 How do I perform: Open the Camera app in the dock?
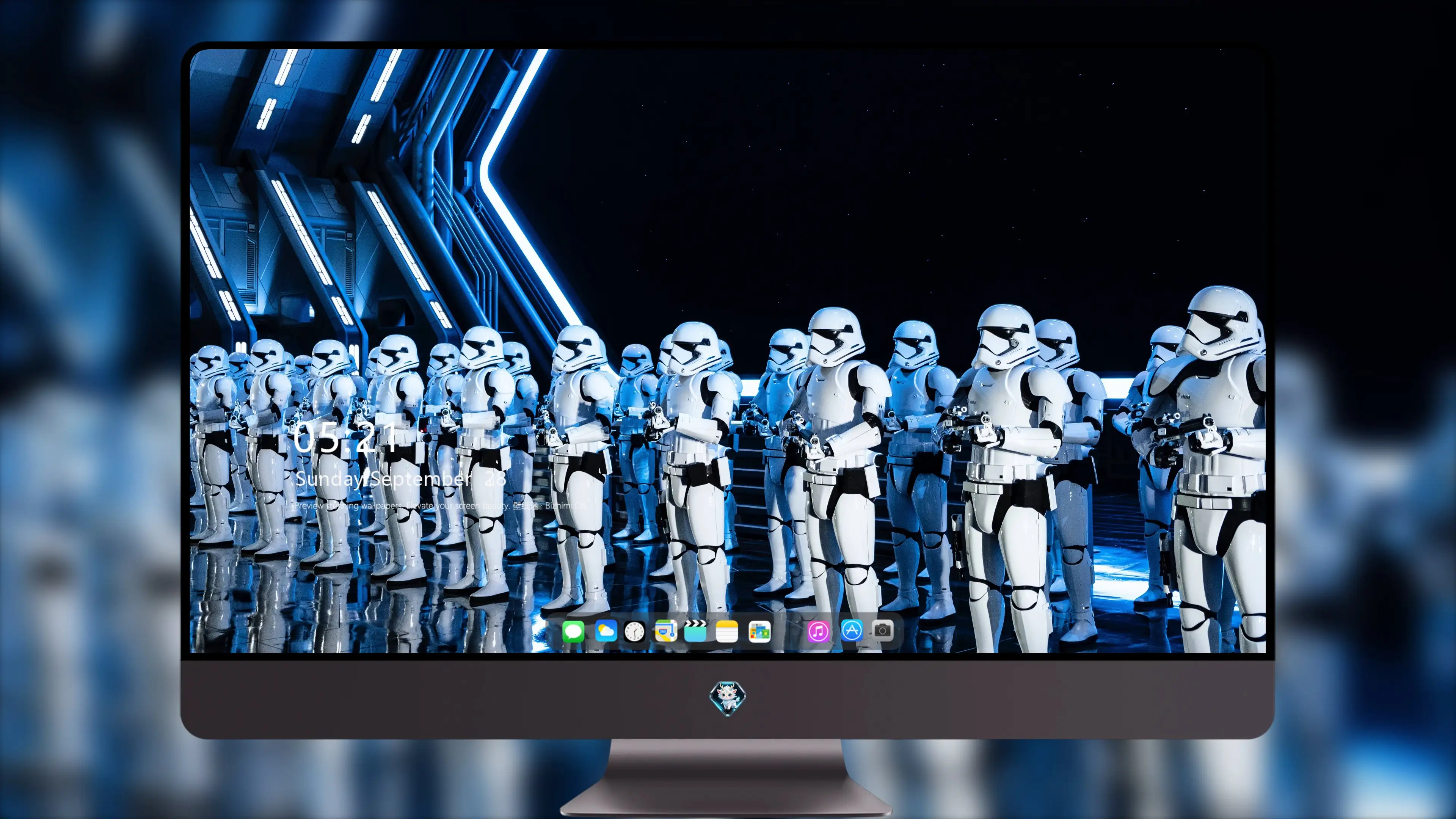pos(882,631)
